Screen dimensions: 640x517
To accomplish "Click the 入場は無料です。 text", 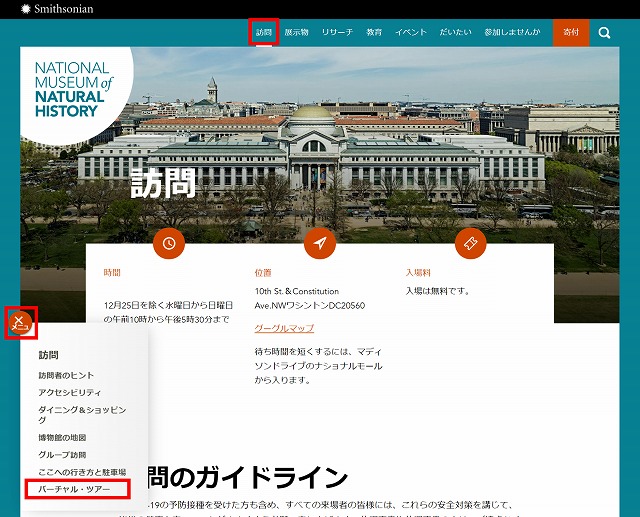I will coord(438,291).
